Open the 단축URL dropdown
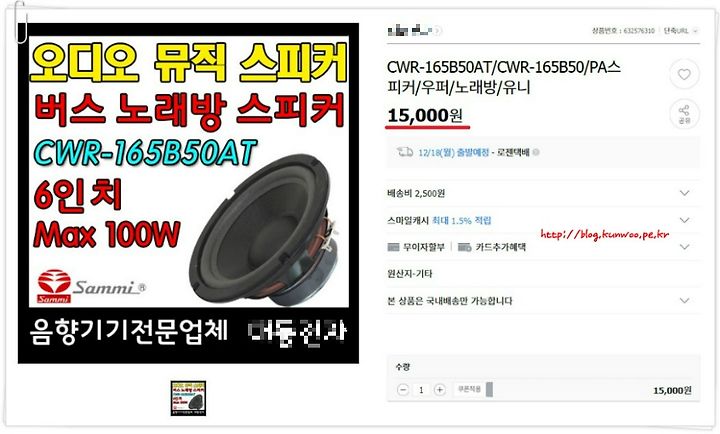The image size is (720, 434). 681,31
